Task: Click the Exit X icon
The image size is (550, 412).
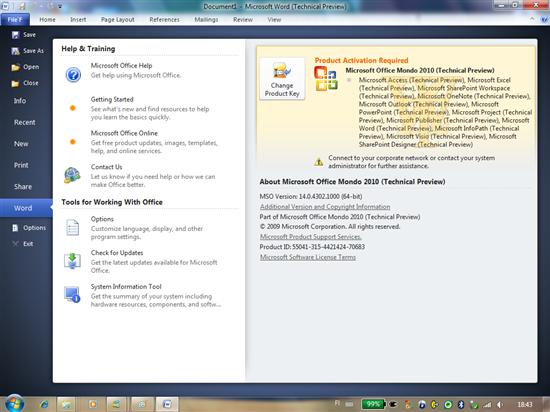Action: tap(15, 244)
